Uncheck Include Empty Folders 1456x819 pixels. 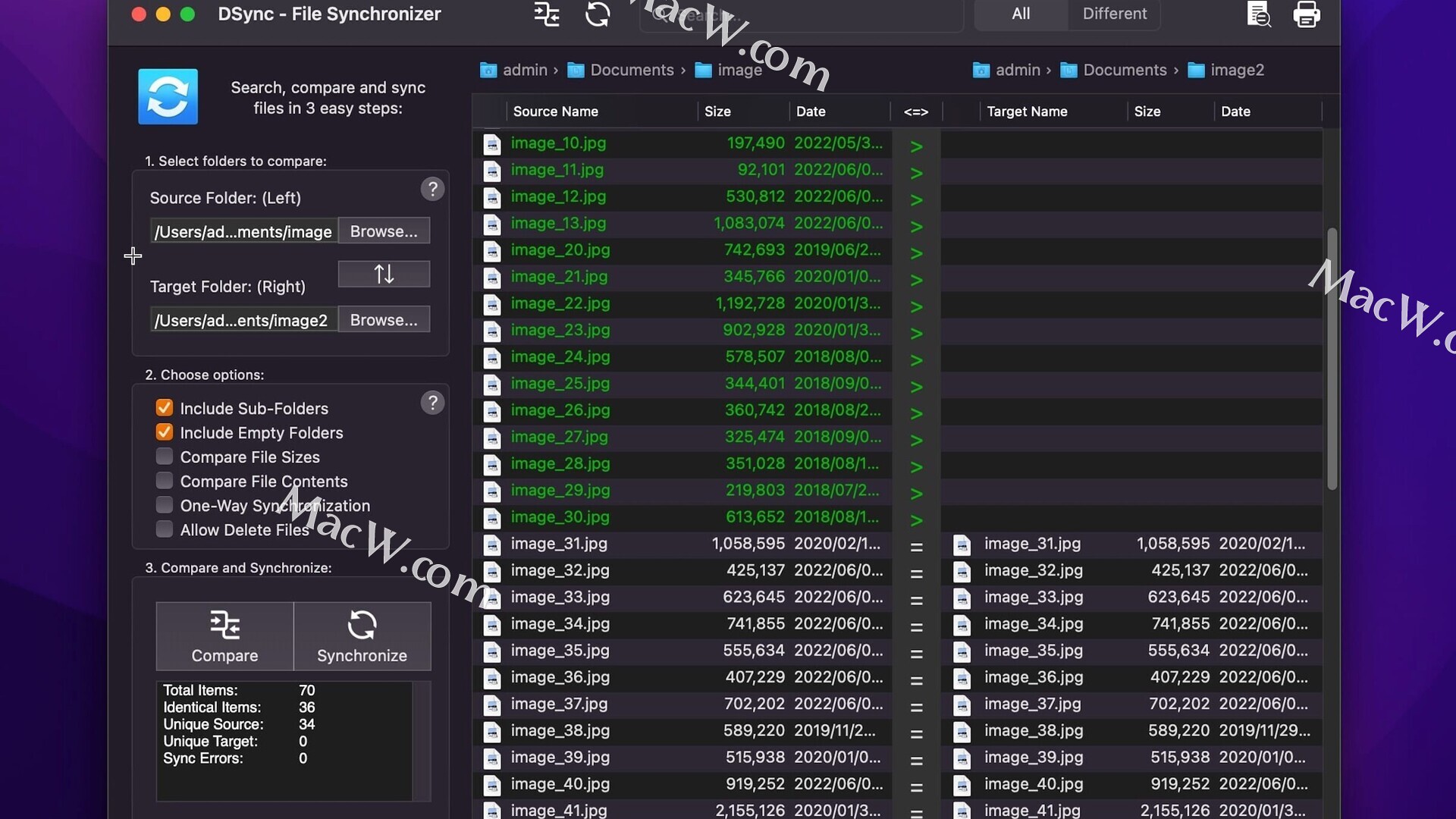click(164, 432)
